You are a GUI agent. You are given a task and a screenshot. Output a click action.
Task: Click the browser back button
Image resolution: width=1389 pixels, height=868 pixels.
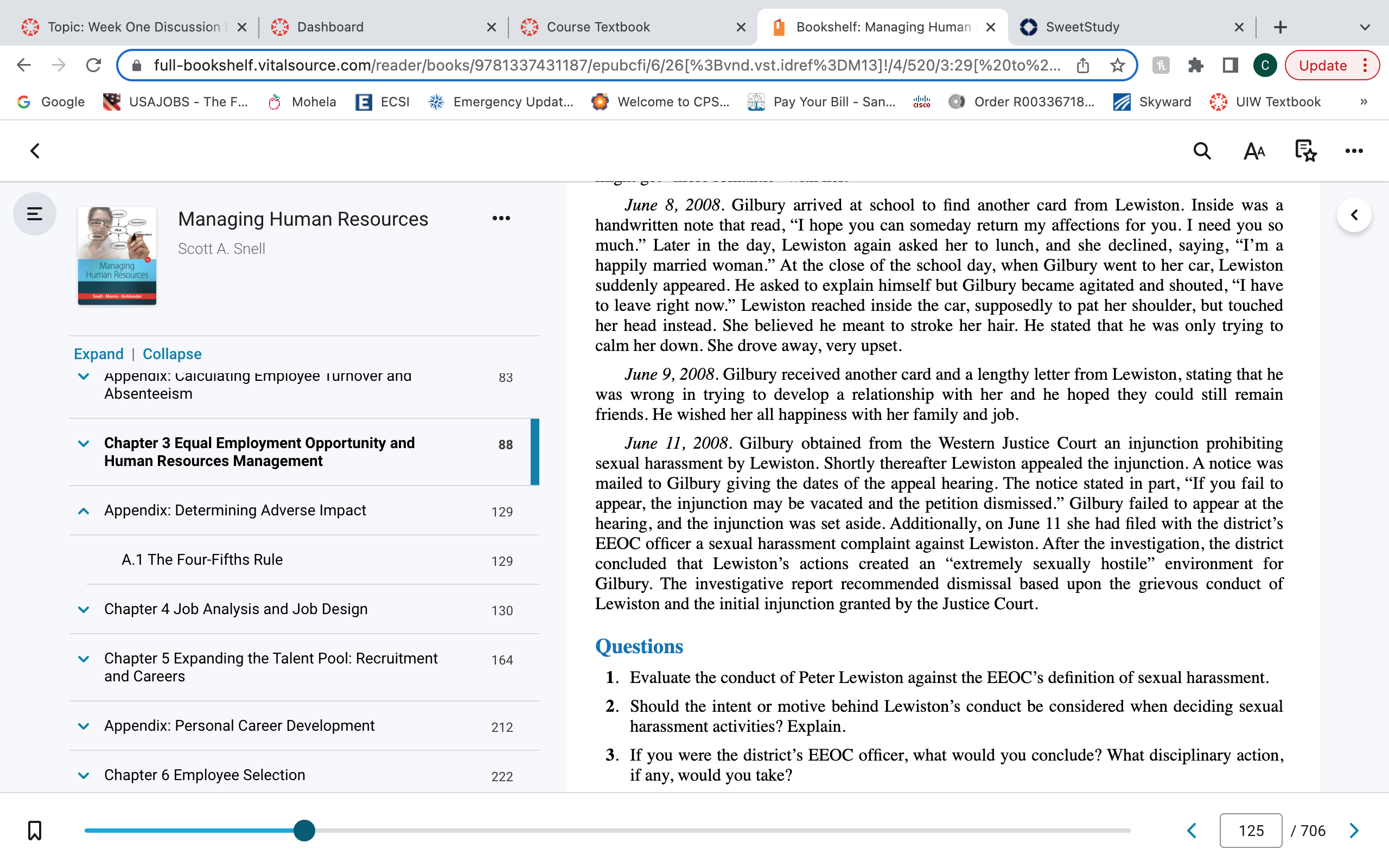point(23,66)
